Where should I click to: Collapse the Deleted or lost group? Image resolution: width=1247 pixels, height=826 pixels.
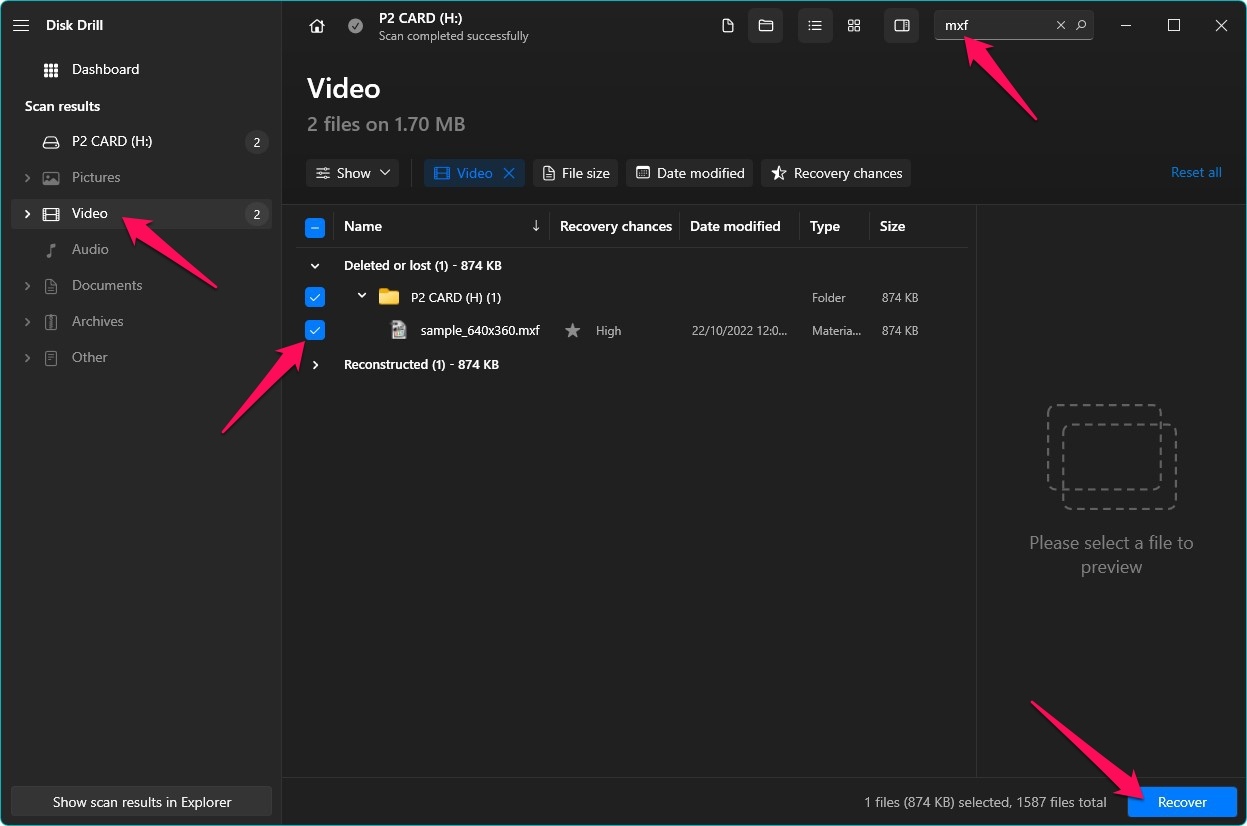[x=315, y=266]
